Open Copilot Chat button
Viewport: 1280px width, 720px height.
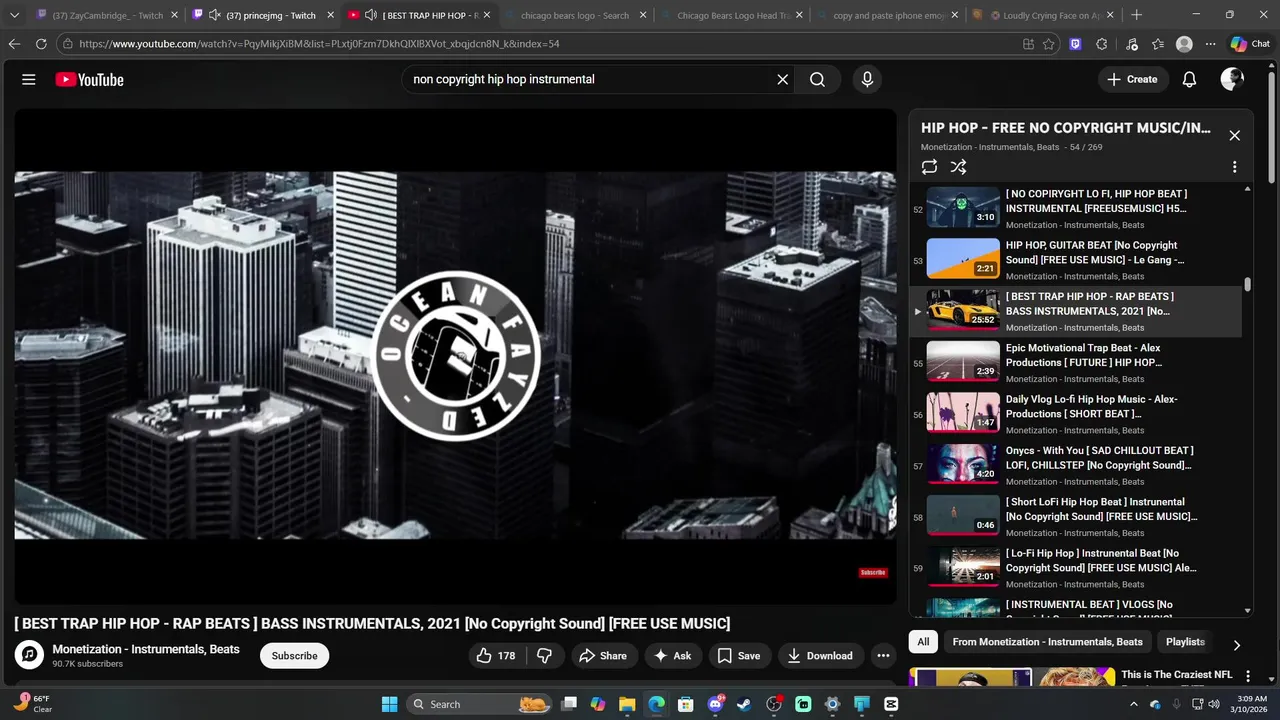(1250, 44)
